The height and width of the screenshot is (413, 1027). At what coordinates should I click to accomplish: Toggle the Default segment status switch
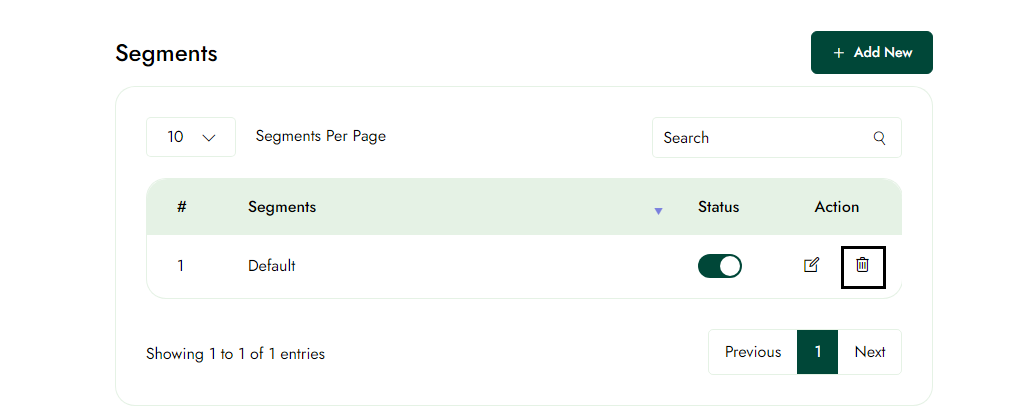click(719, 266)
